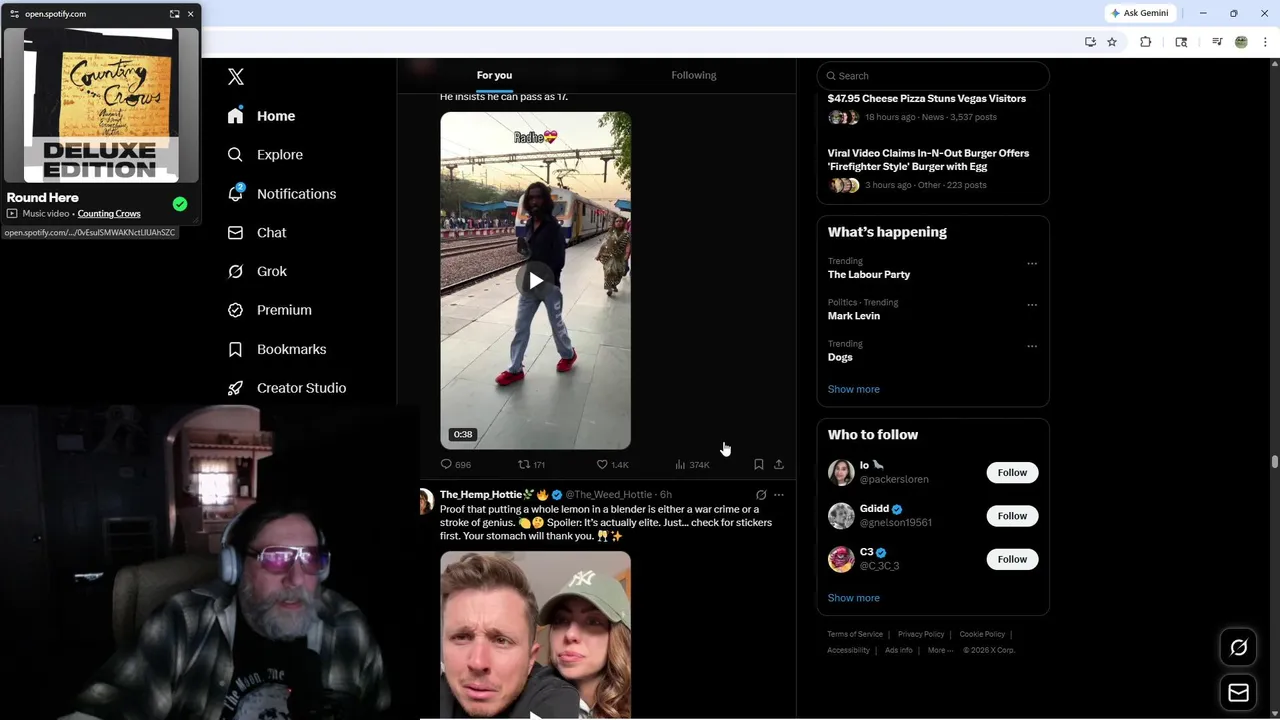Open site settings icon on Spotify mini player

point(14,14)
